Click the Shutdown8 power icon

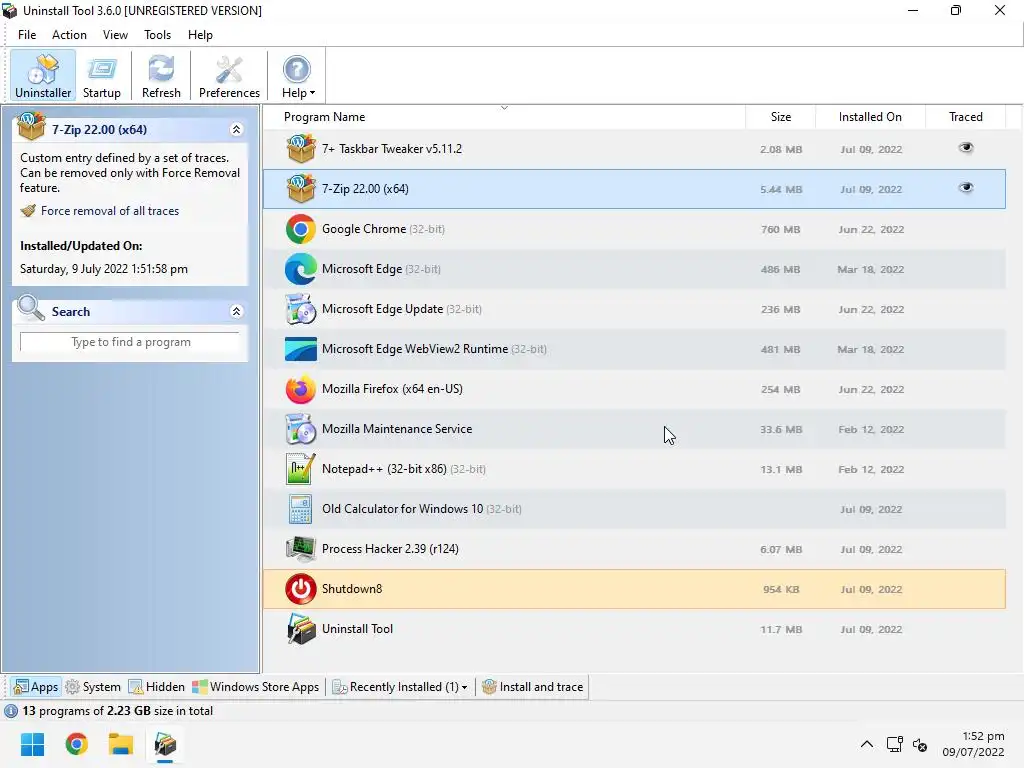click(x=300, y=589)
